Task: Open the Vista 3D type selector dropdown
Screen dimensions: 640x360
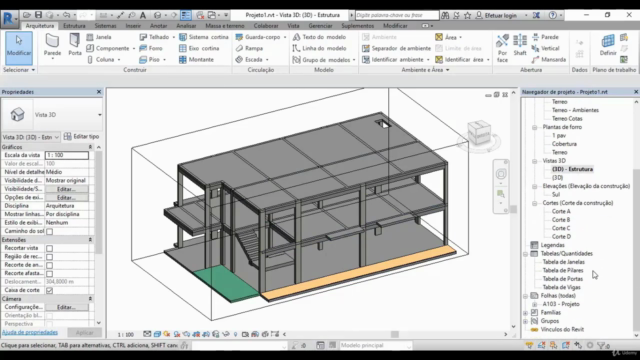Action: pos(100,115)
